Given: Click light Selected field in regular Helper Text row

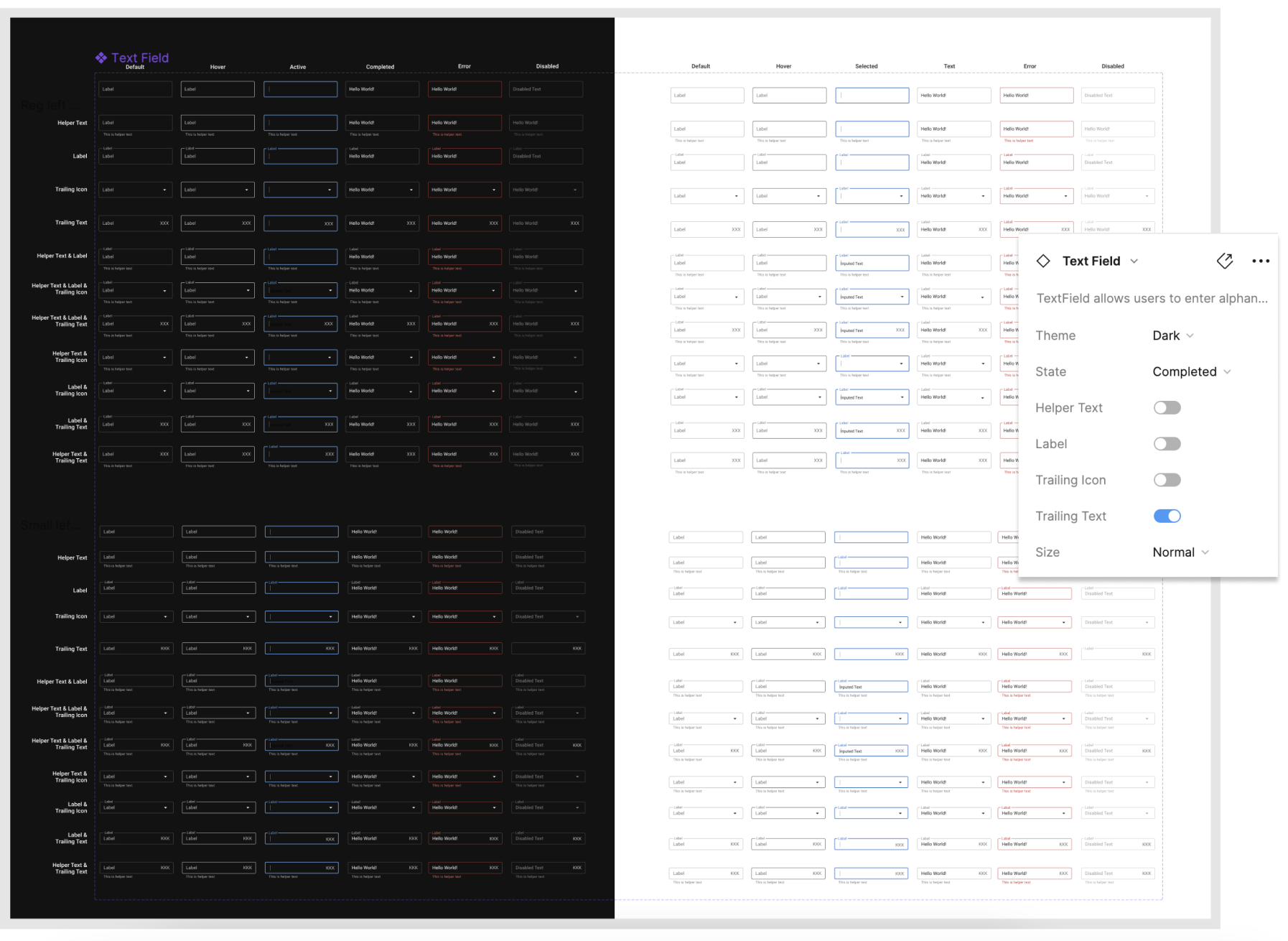Looking at the screenshot, I should [x=872, y=129].
